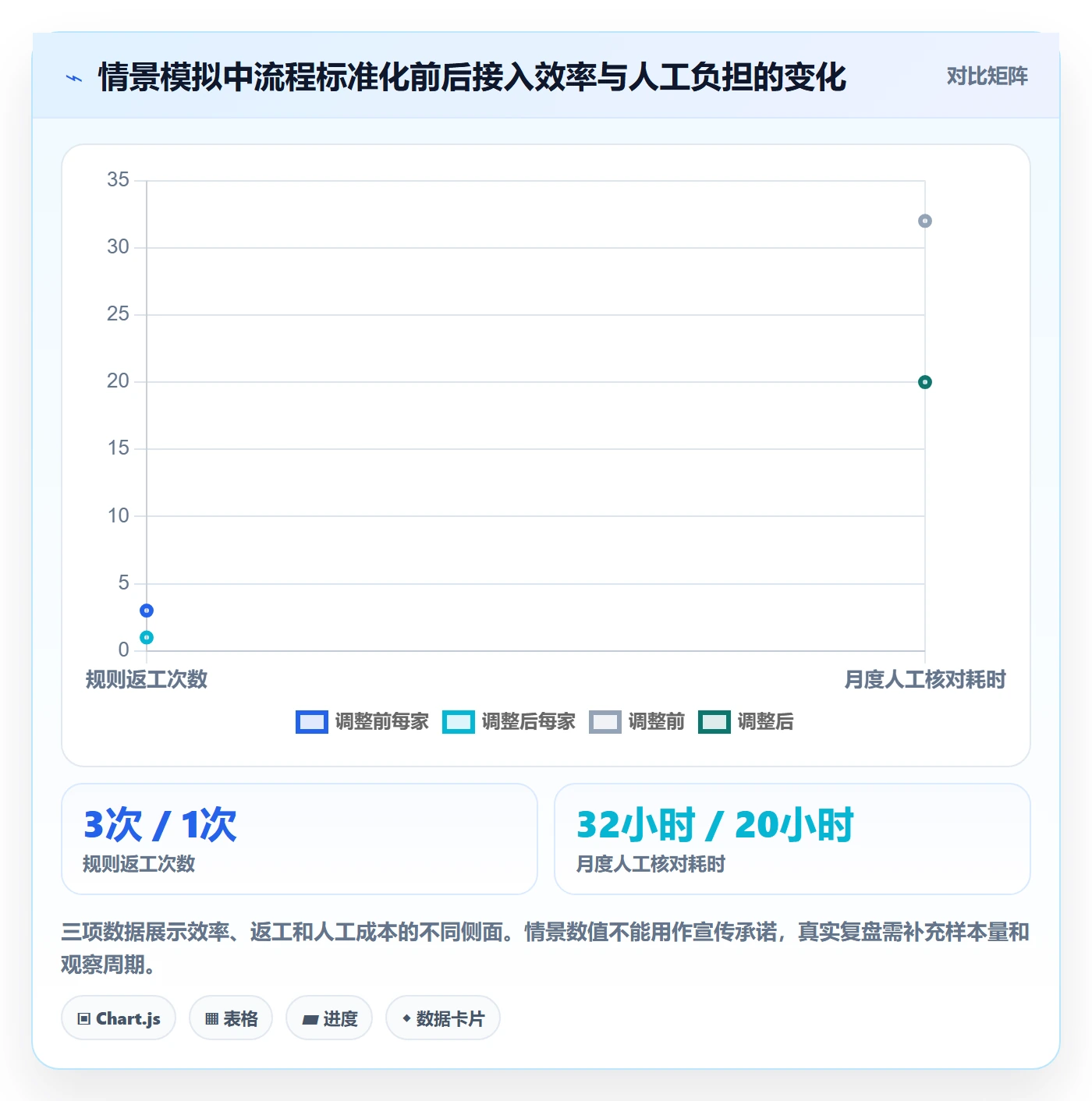Click the 进度 tag chip
The width and height of the screenshot is (1092, 1101).
click(x=329, y=1018)
